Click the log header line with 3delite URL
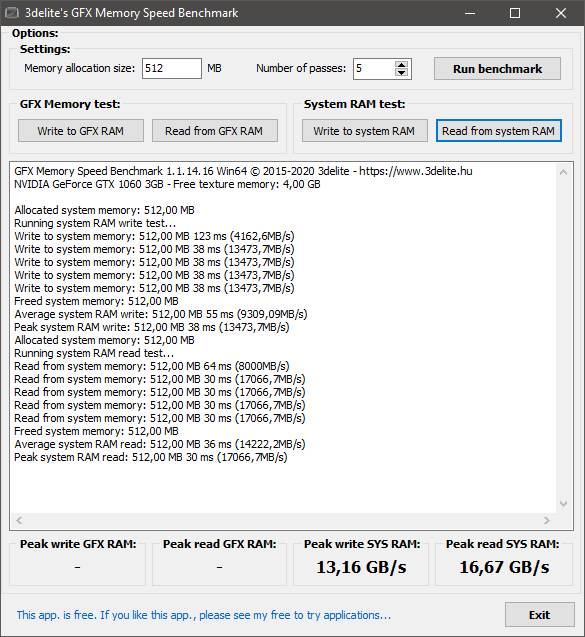 coord(243,171)
